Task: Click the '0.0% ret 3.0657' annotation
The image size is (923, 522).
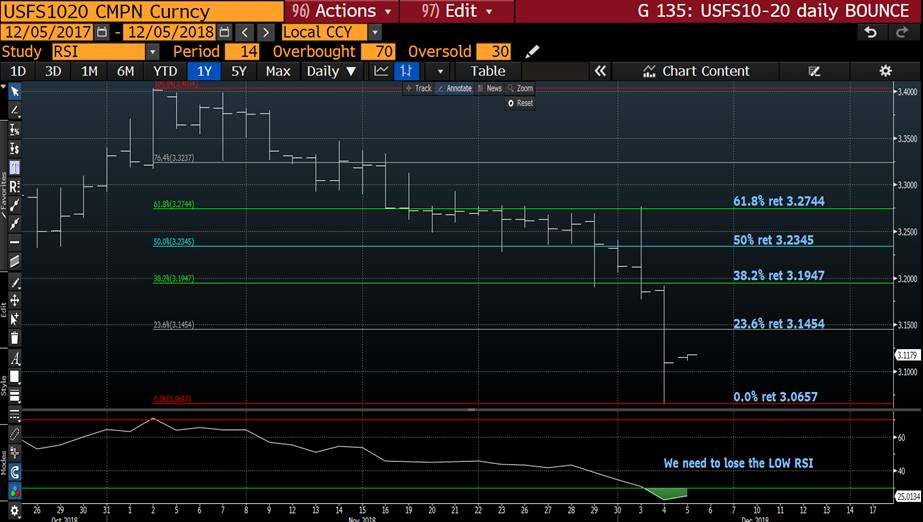Action: pos(775,397)
